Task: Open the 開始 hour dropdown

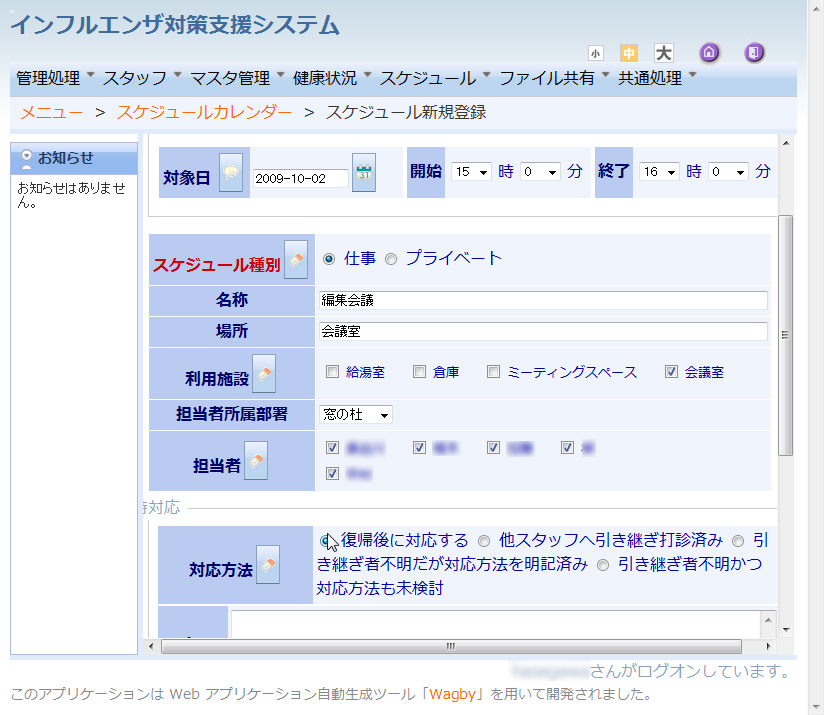Action: (x=470, y=171)
